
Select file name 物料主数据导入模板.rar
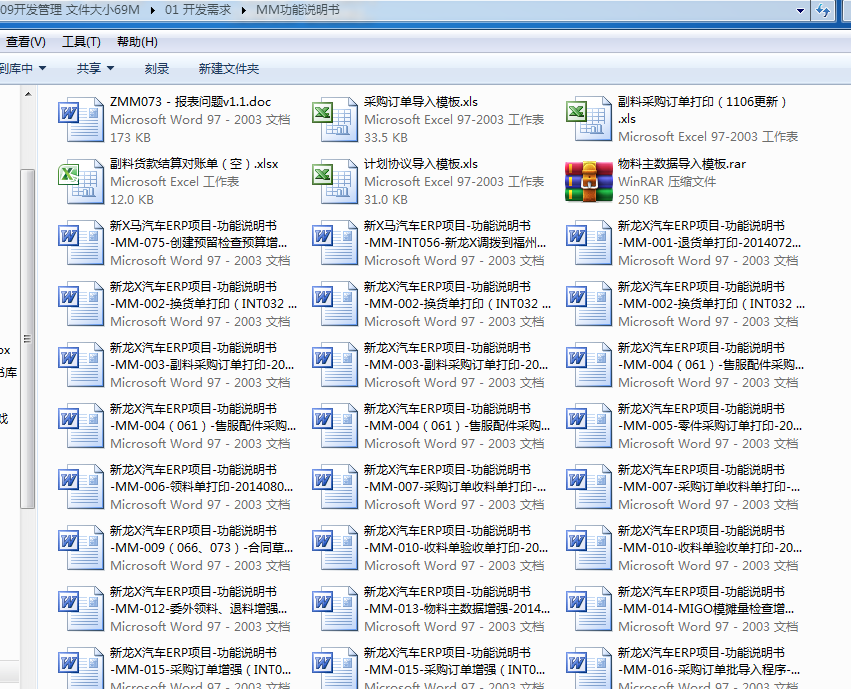pos(682,164)
